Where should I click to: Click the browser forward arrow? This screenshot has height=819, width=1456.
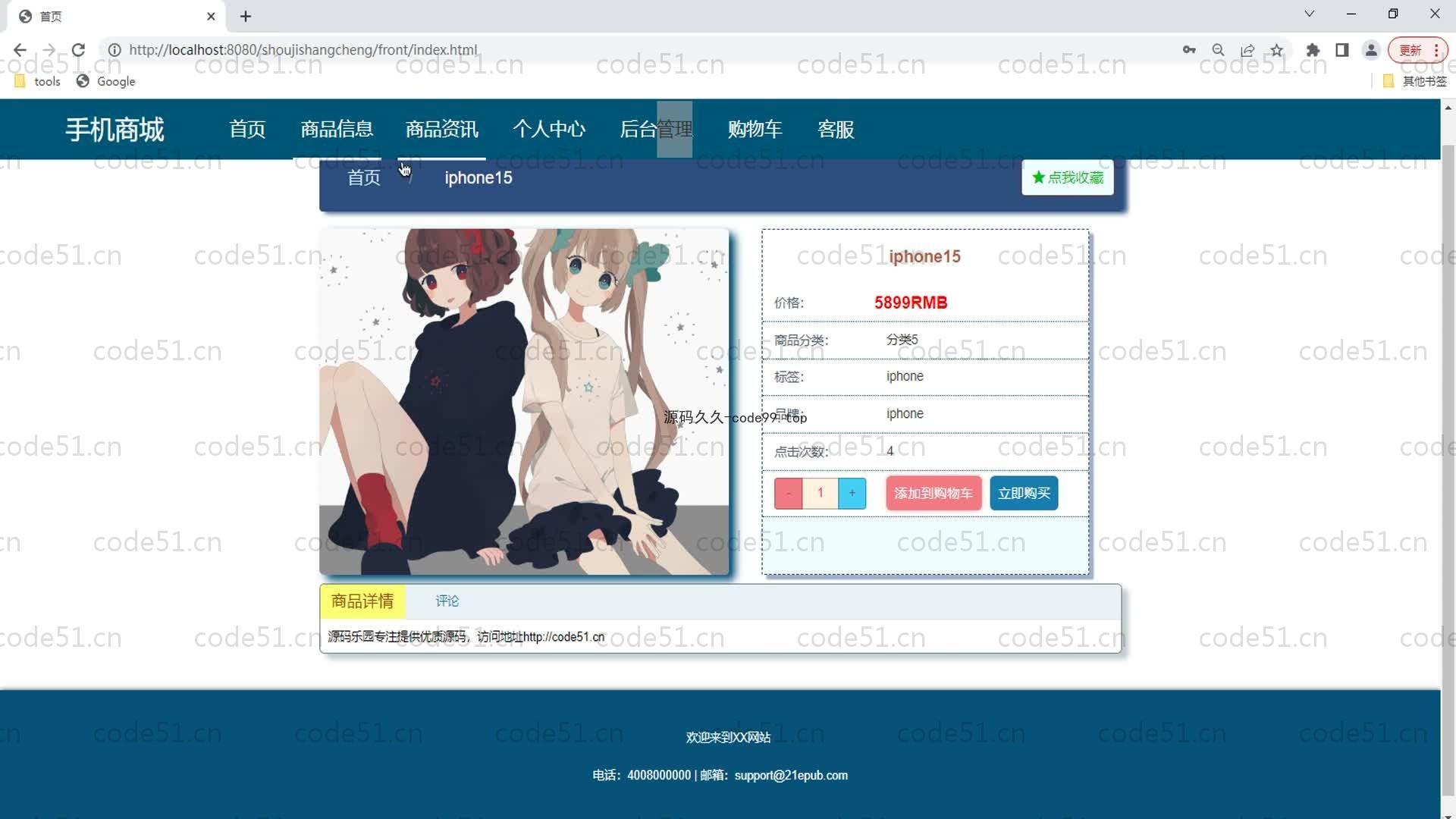click(x=49, y=50)
